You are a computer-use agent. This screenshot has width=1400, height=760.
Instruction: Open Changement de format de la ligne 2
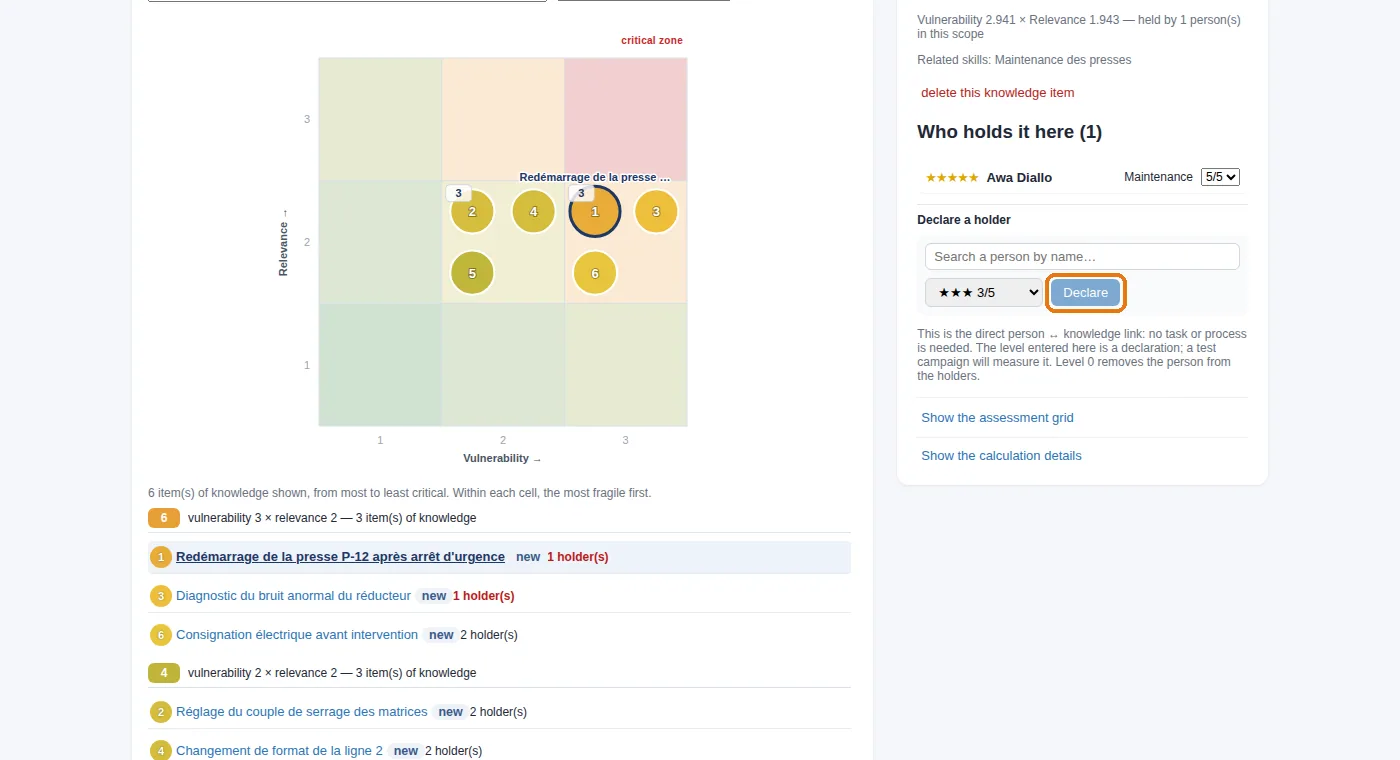pyautogui.click(x=279, y=751)
